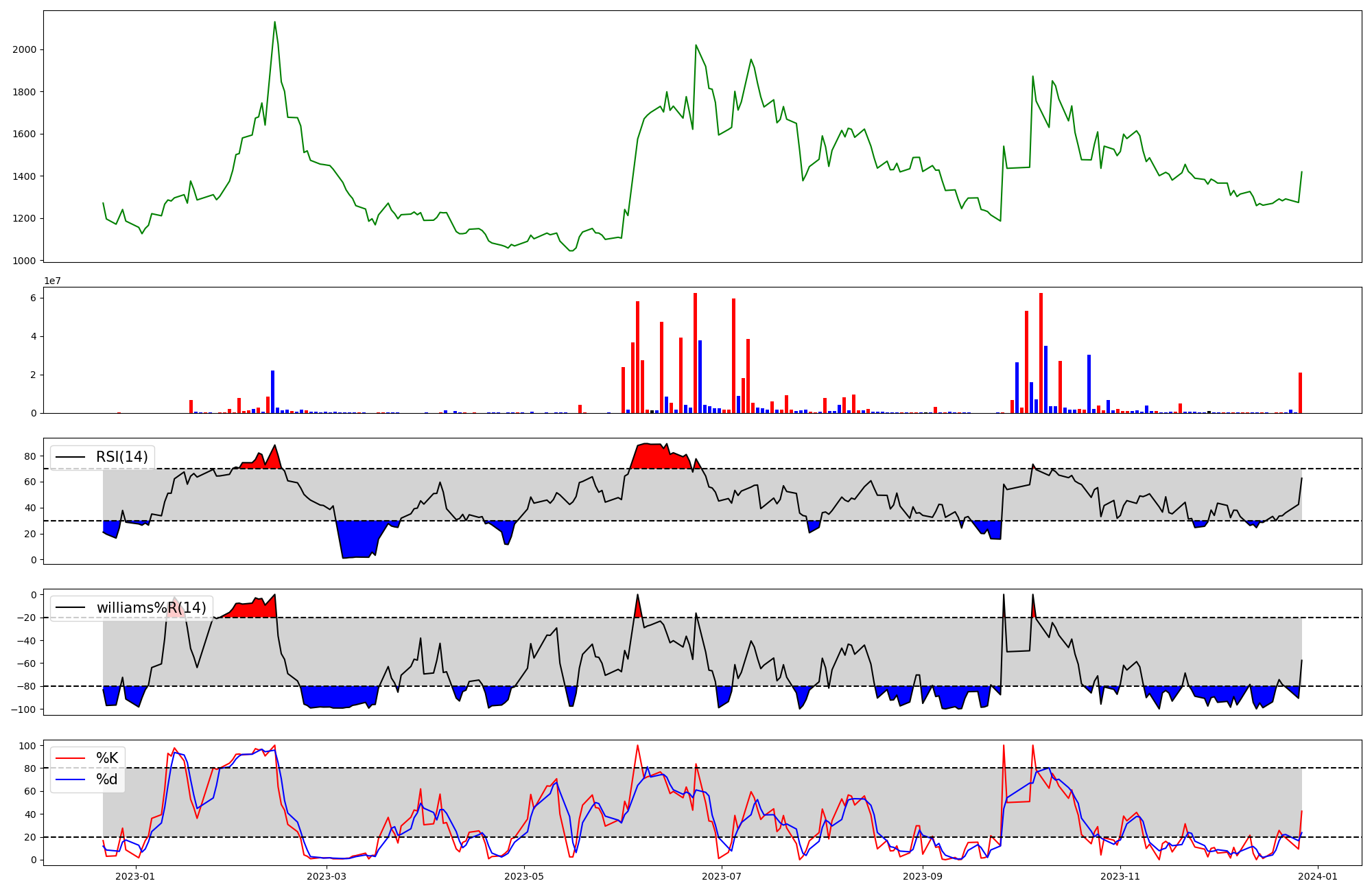Screen dimensions: 1372x892
Task: Click the -100 tick on Williams %R axis
Action: click(24, 709)
